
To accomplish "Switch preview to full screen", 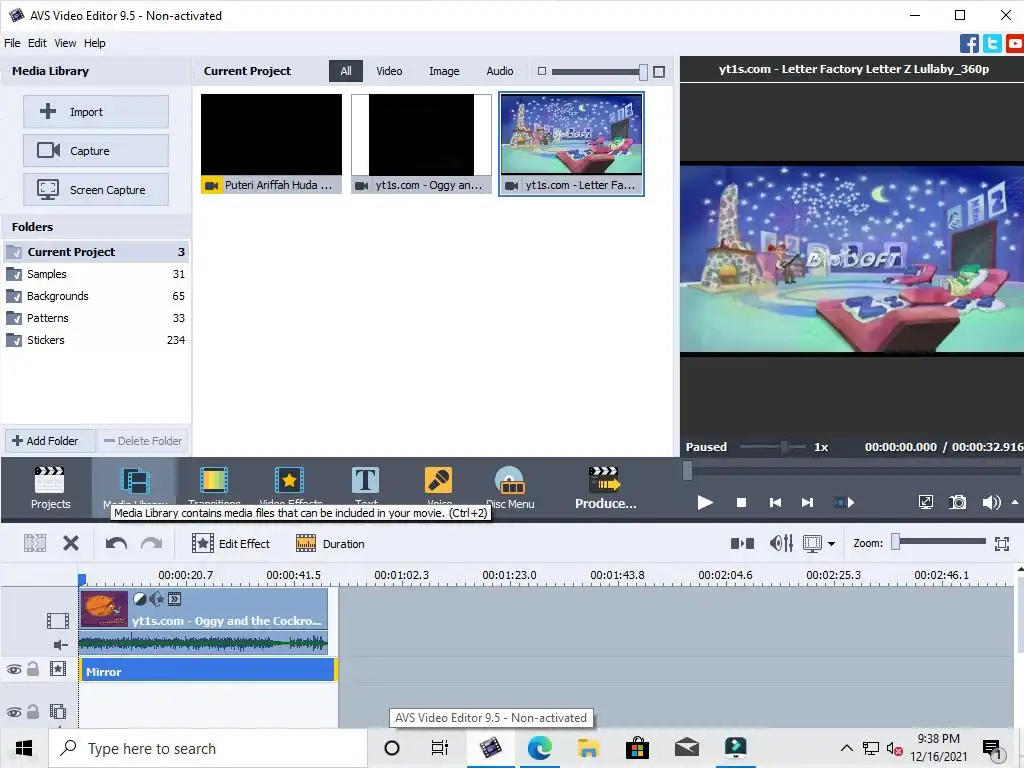I will pos(925,502).
